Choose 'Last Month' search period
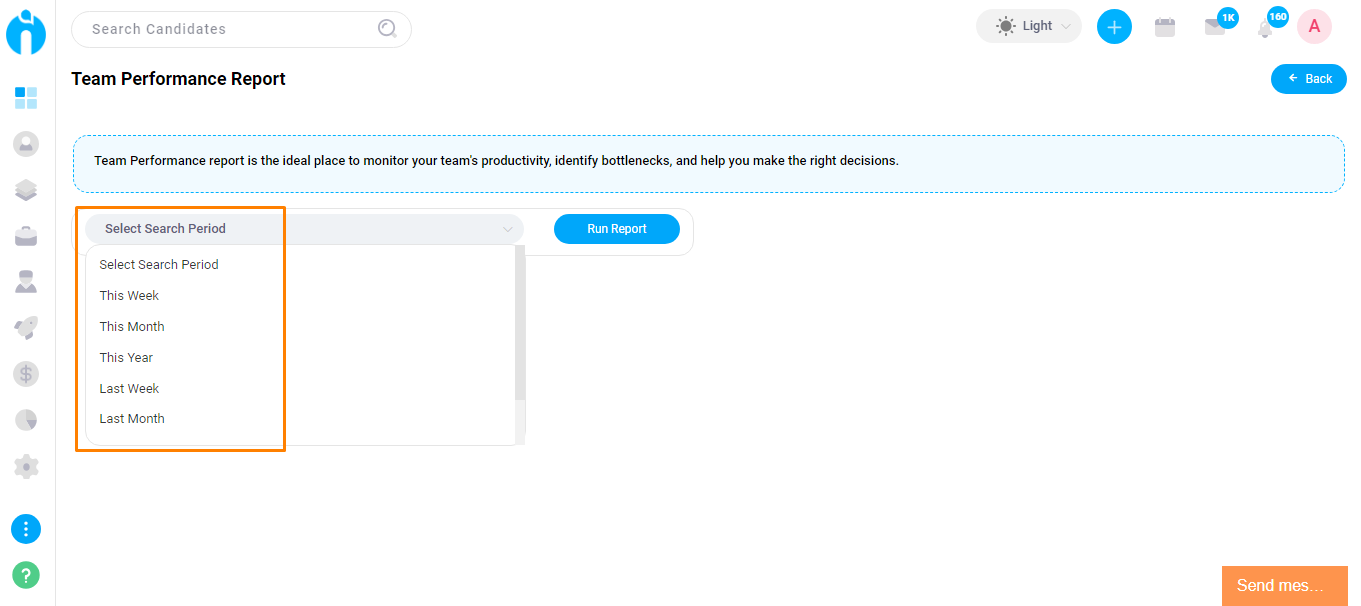1361x606 pixels. pyautogui.click(x=300, y=419)
